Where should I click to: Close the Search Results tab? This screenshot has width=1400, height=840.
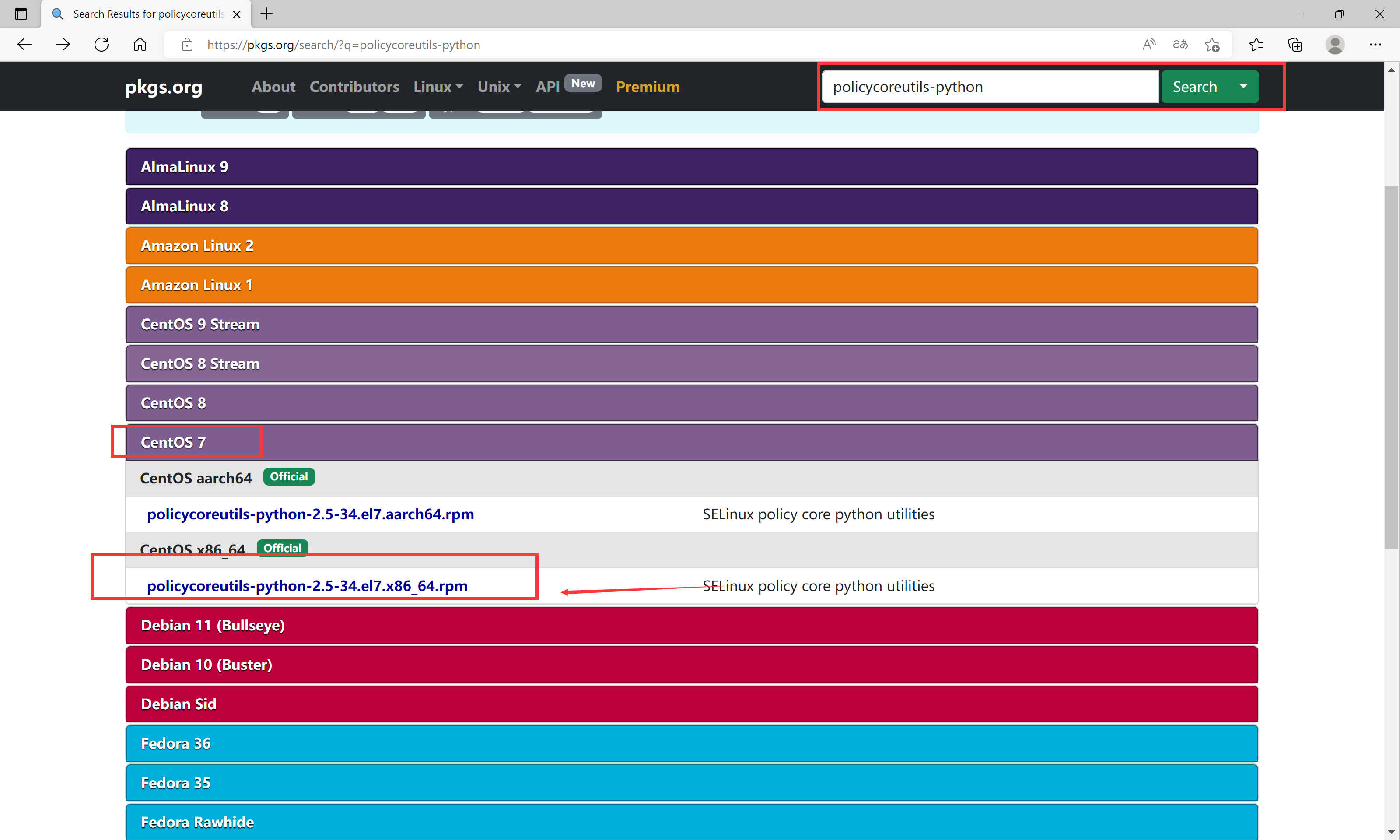coord(237,14)
